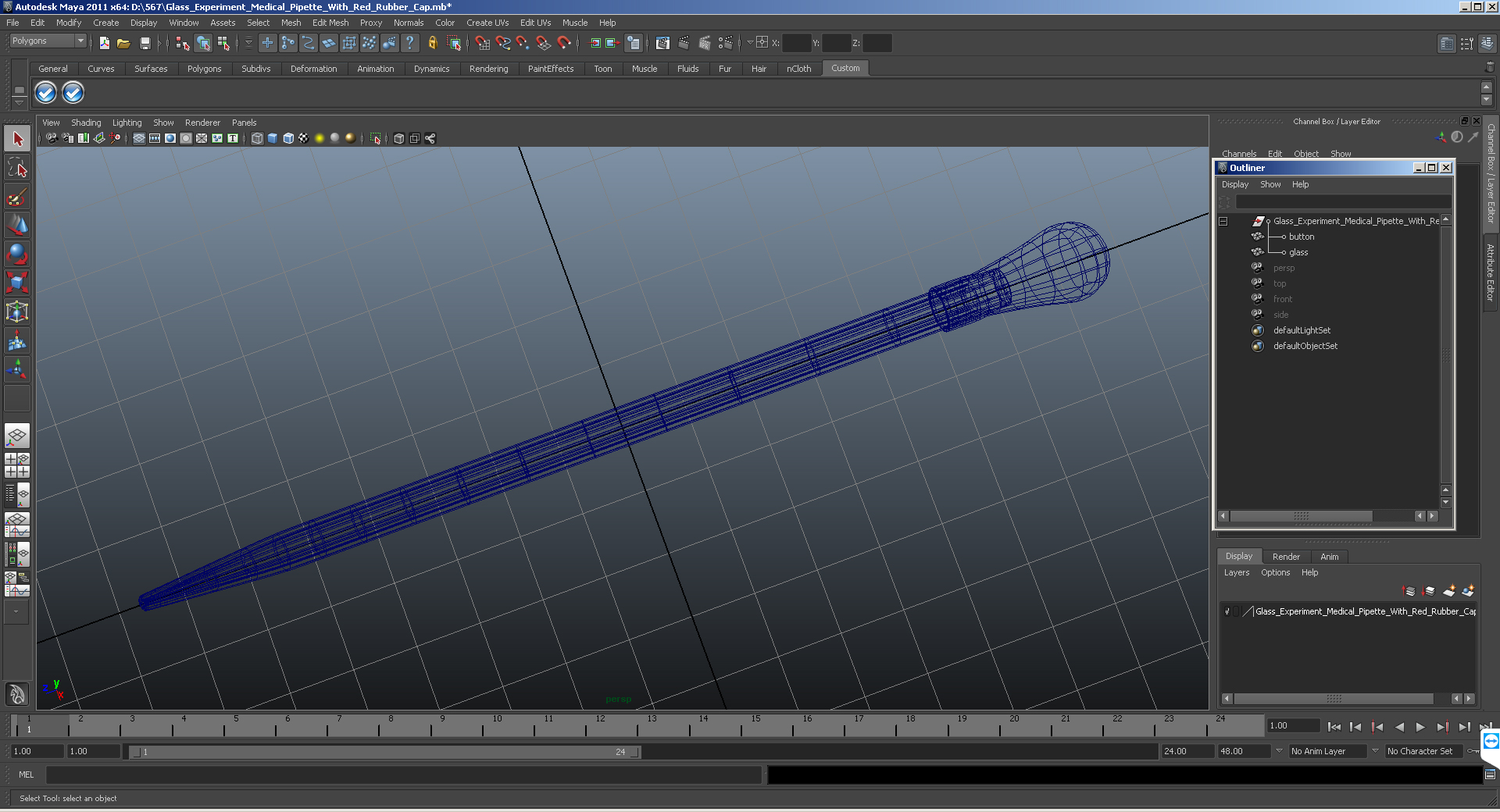Create layer from selected objects
Screen dimensions: 1500x812
point(1468,591)
